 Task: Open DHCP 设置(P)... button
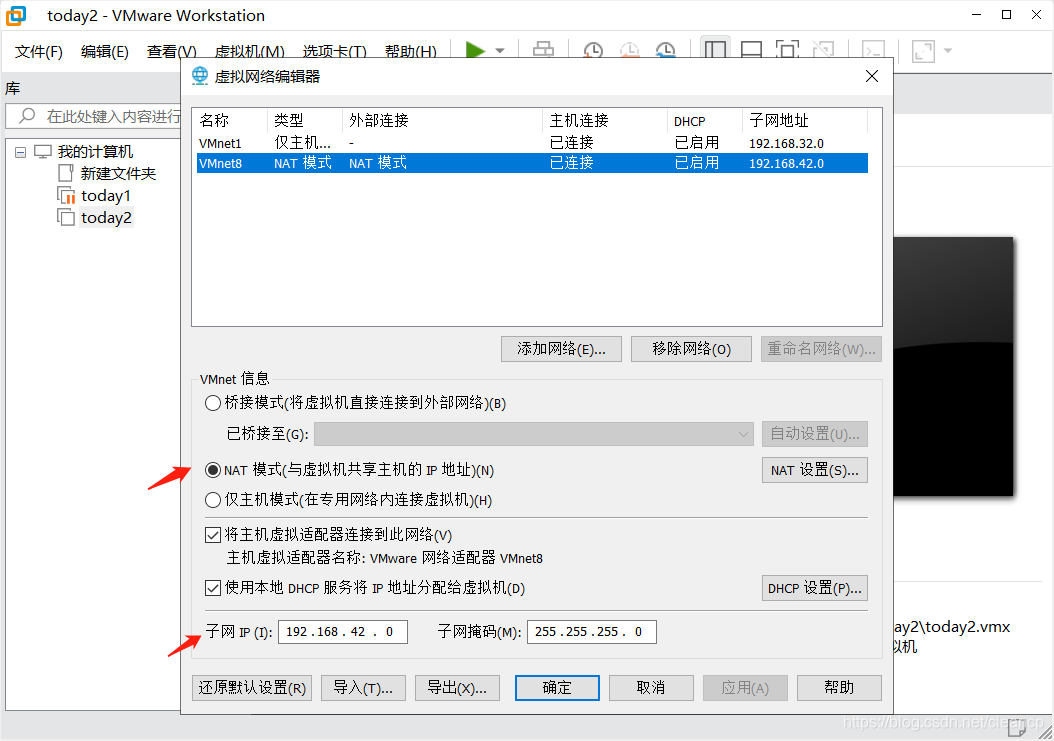click(x=815, y=588)
